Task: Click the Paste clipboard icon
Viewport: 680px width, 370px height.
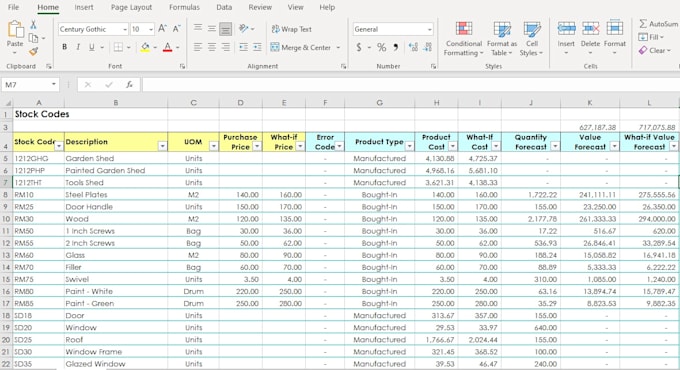Action: coord(15,29)
